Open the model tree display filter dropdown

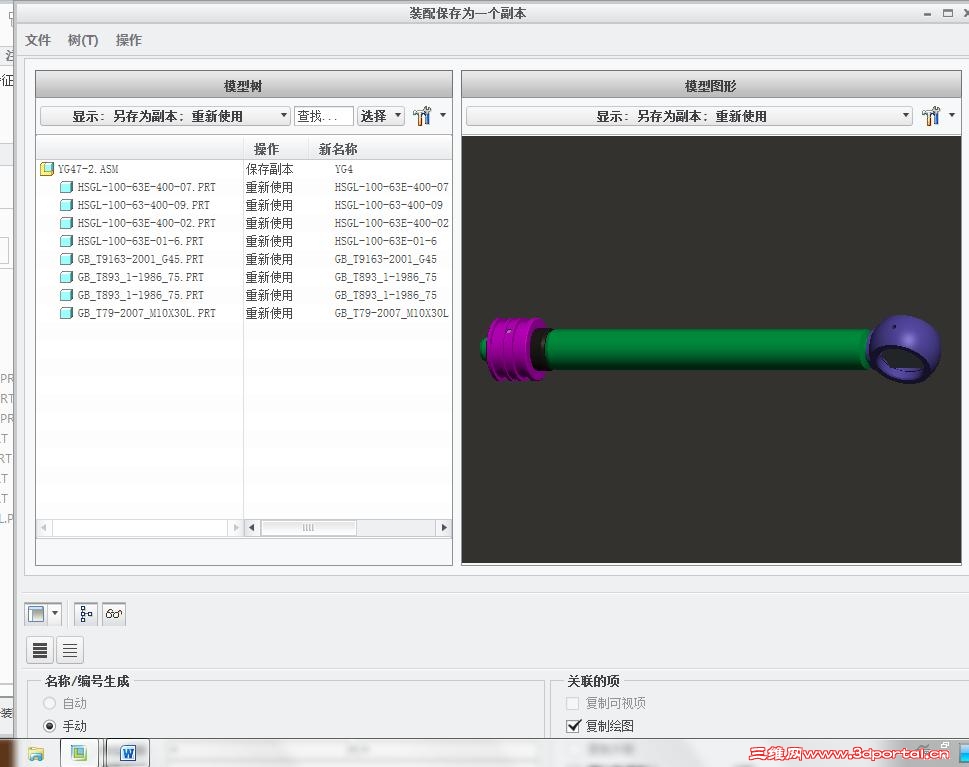click(165, 116)
